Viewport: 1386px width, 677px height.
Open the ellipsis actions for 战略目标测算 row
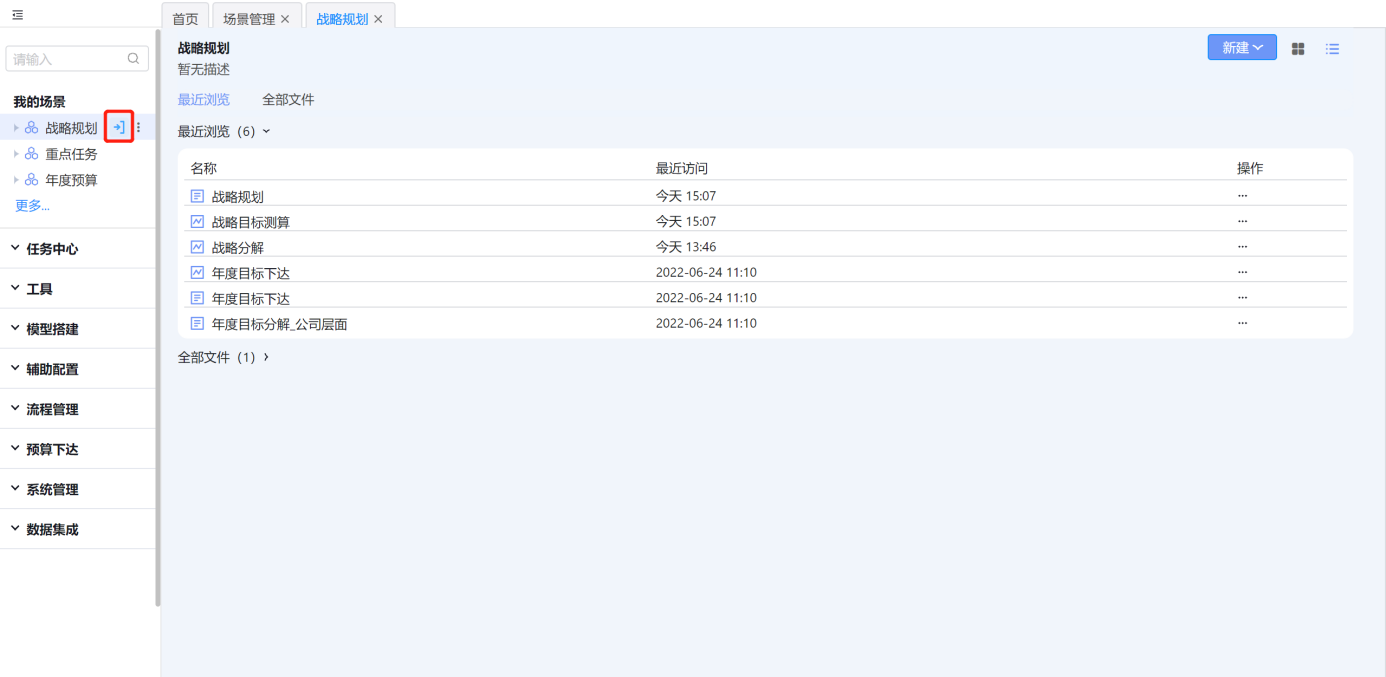coord(1242,221)
